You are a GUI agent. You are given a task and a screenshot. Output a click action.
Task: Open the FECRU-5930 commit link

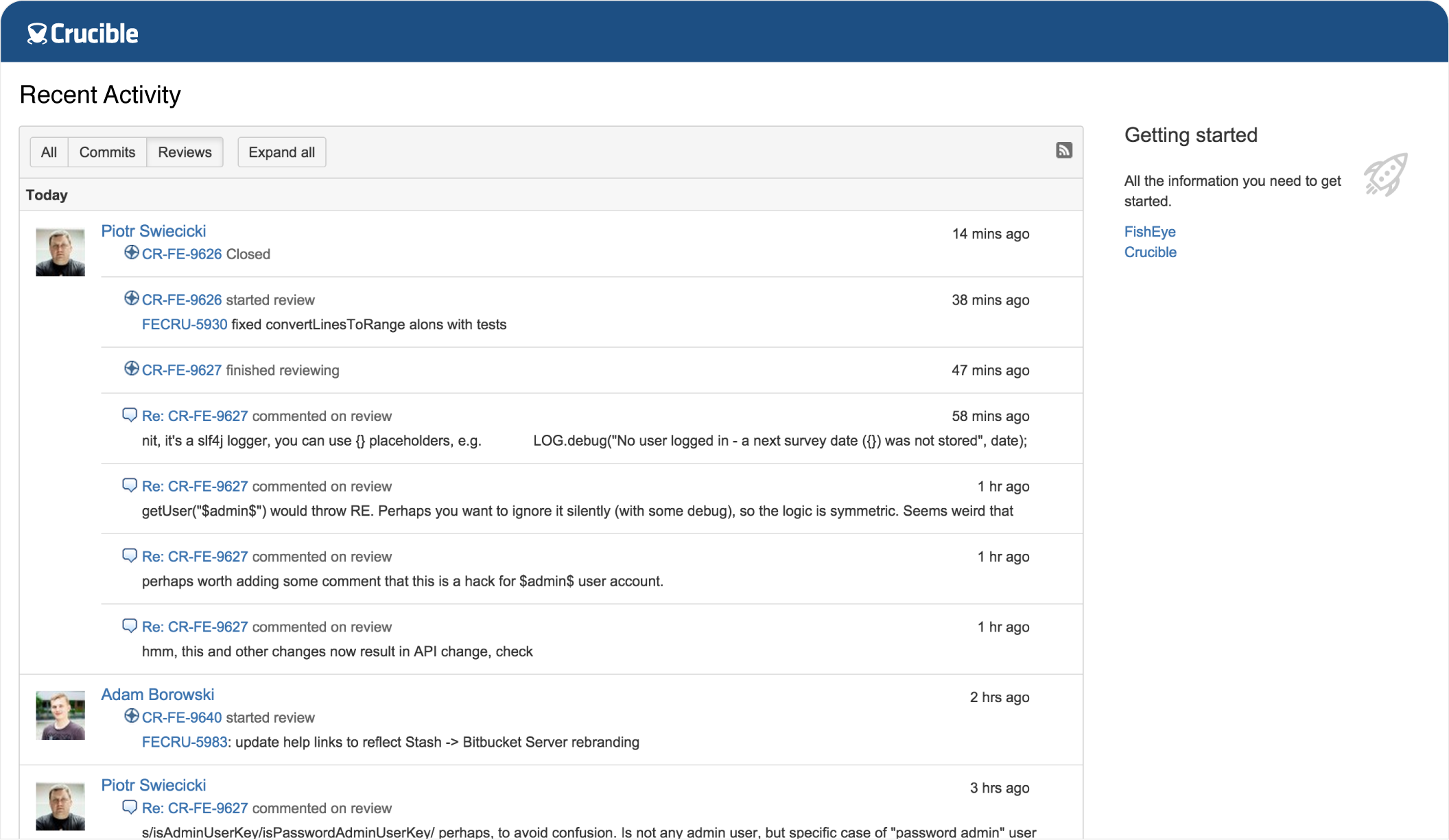coord(184,324)
